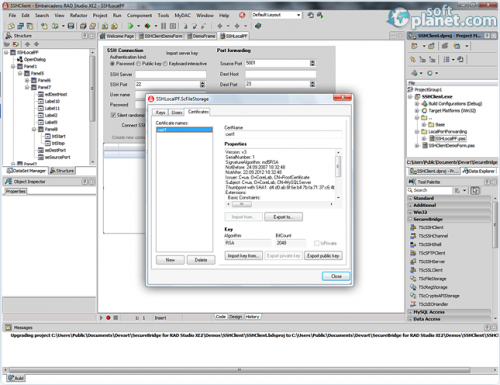Click the TScCryptoAPIStorage component icon
The height and width of the screenshot is (385, 500).
413,296
